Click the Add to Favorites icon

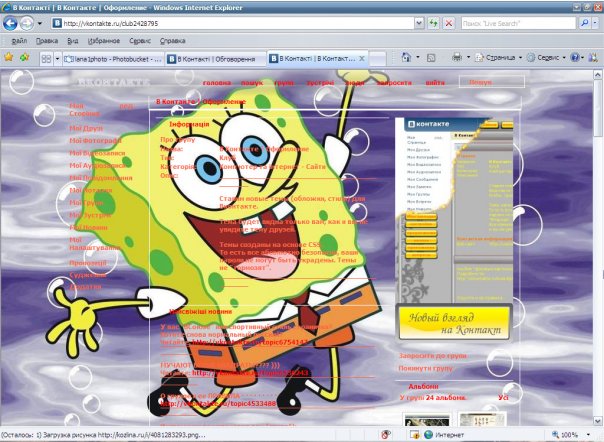(24, 58)
